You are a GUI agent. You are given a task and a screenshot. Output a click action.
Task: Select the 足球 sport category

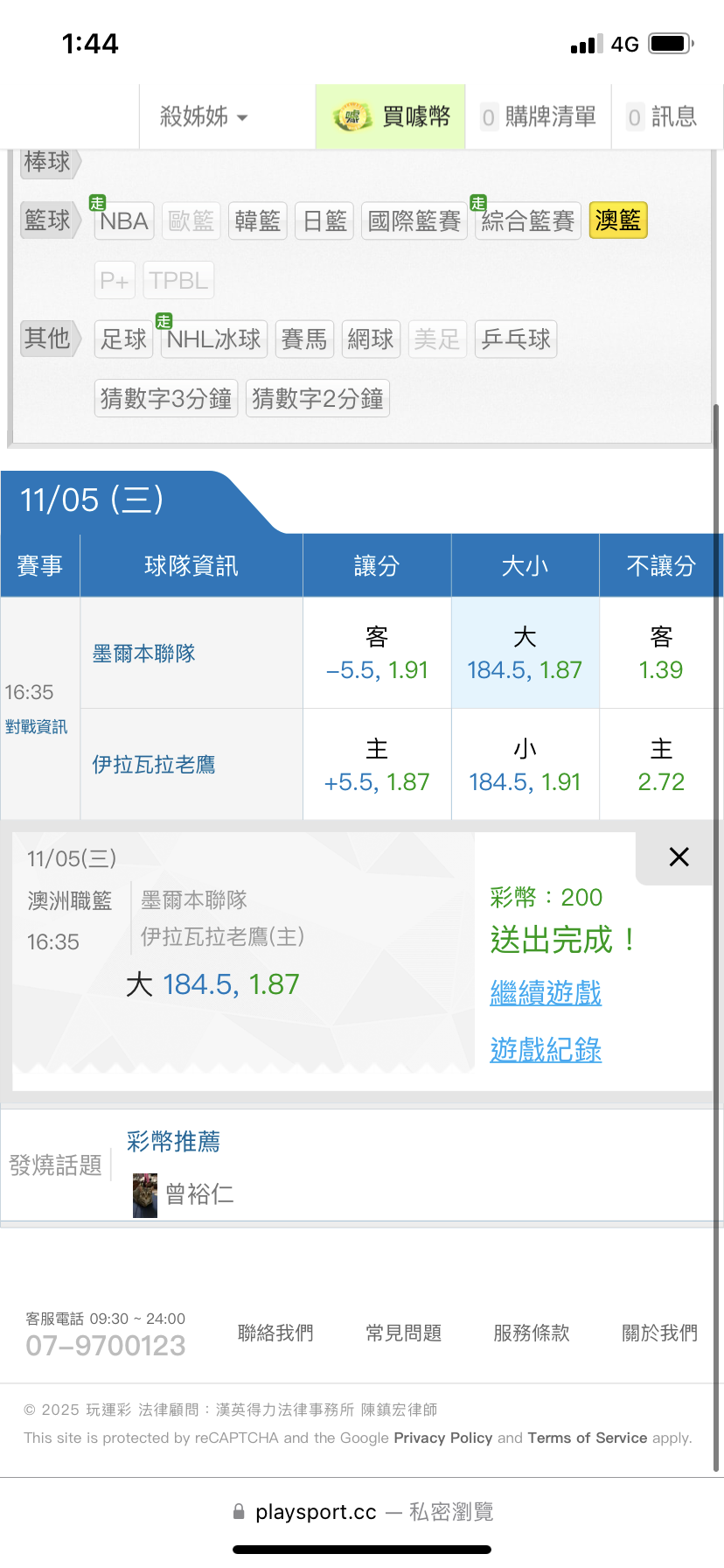[124, 339]
